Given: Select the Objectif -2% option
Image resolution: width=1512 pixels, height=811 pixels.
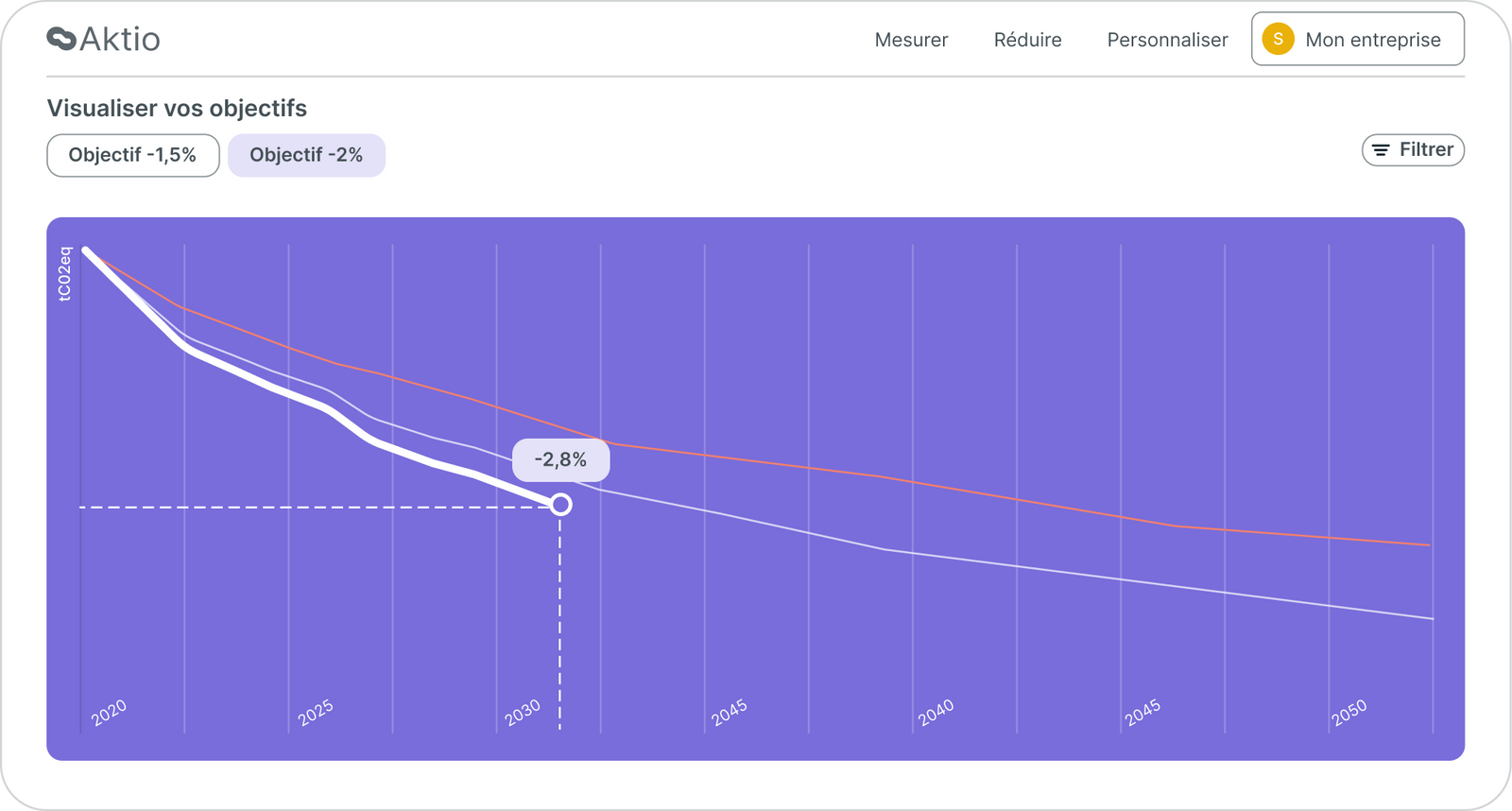Looking at the screenshot, I should pos(306,155).
